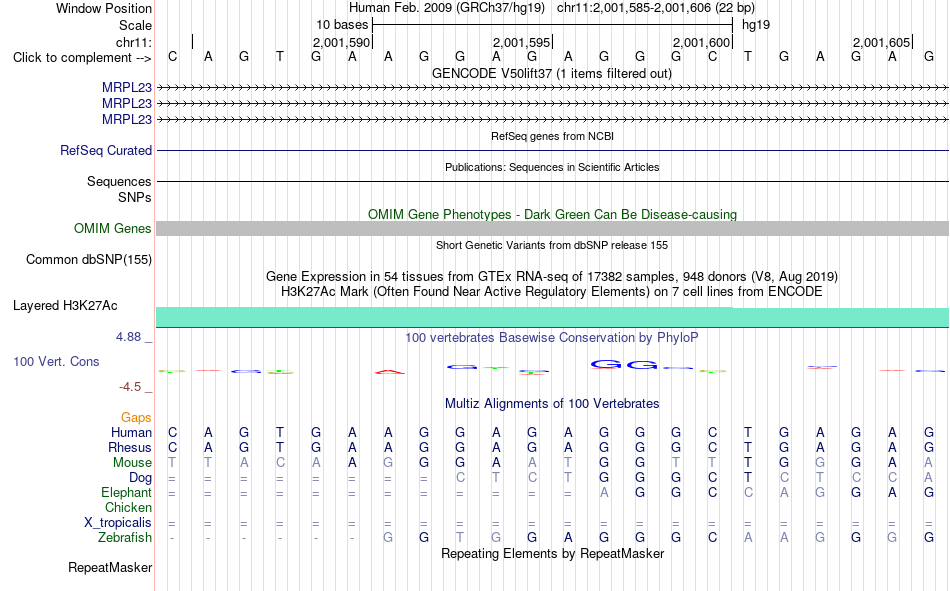Click the -4.5 conservation axis value
950x591 pixels.
point(130,387)
